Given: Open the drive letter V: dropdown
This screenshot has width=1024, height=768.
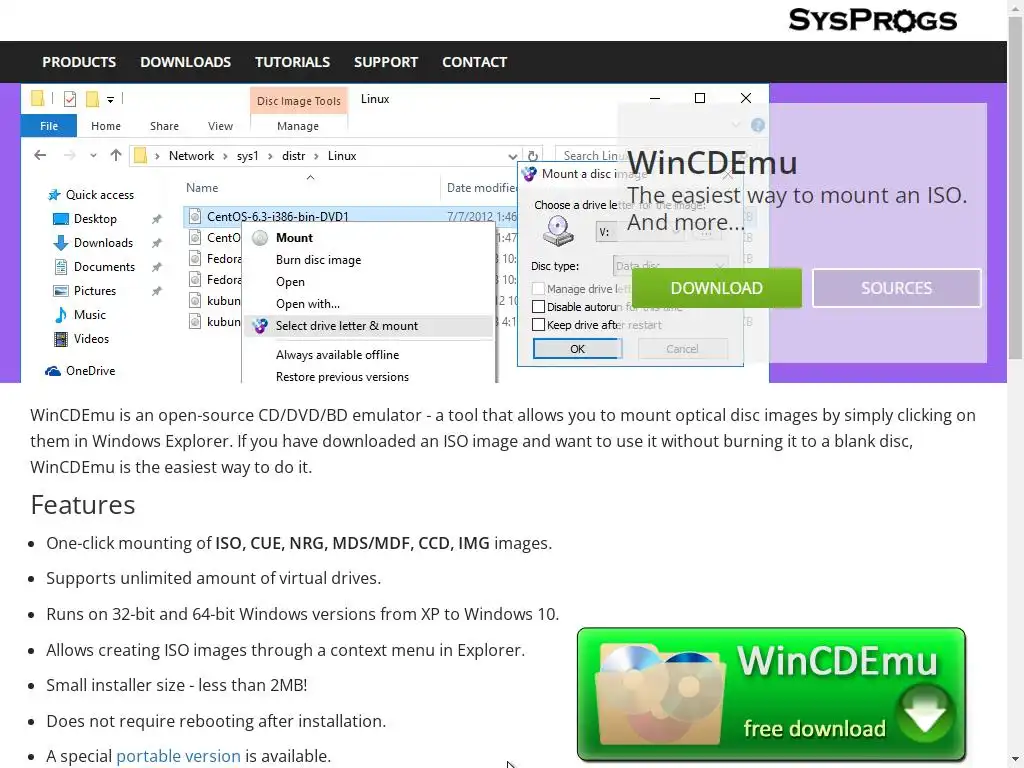Looking at the screenshot, I should click(x=639, y=232).
